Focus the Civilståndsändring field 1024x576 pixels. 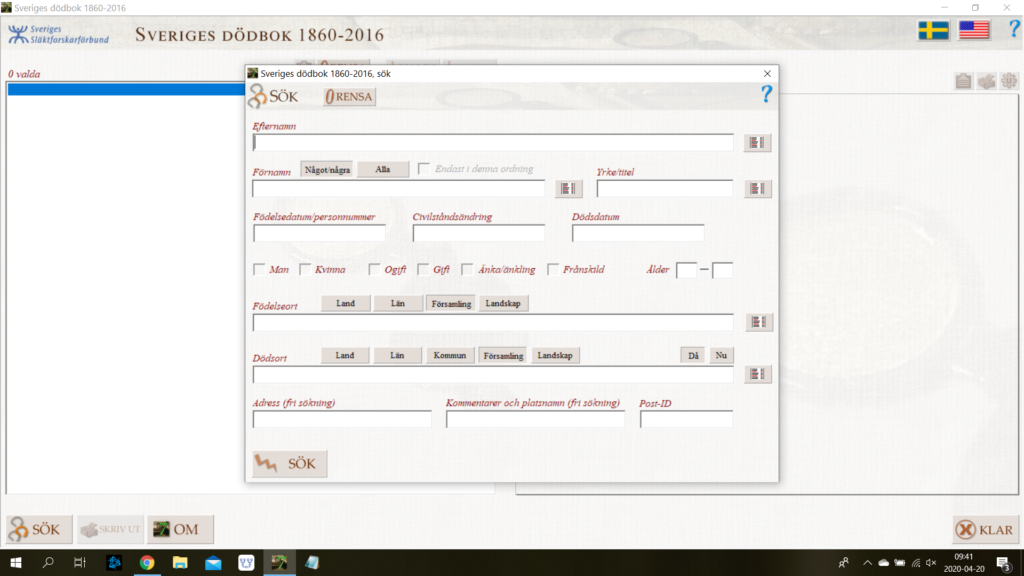pos(479,233)
